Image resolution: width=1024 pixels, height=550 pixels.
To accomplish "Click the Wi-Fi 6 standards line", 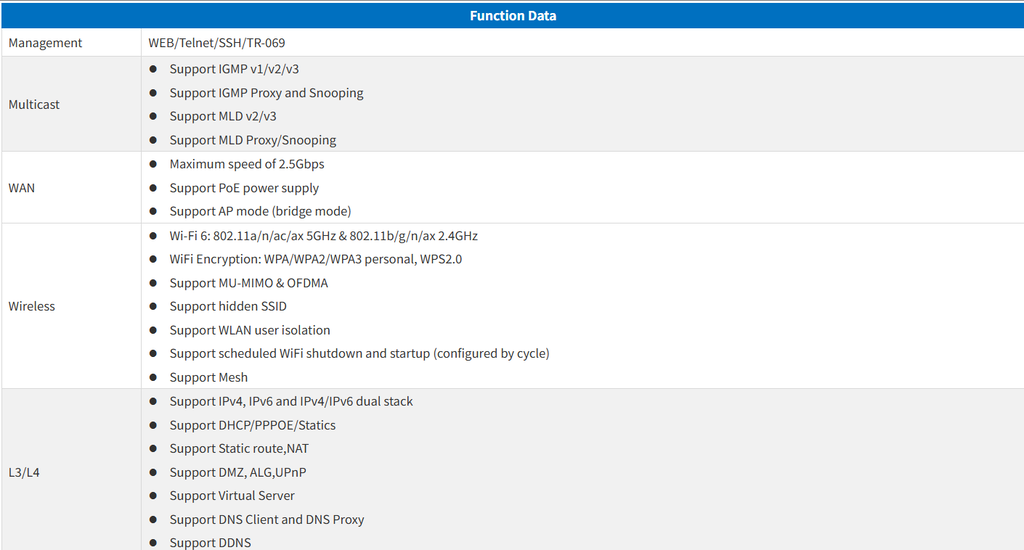I will 323,236.
